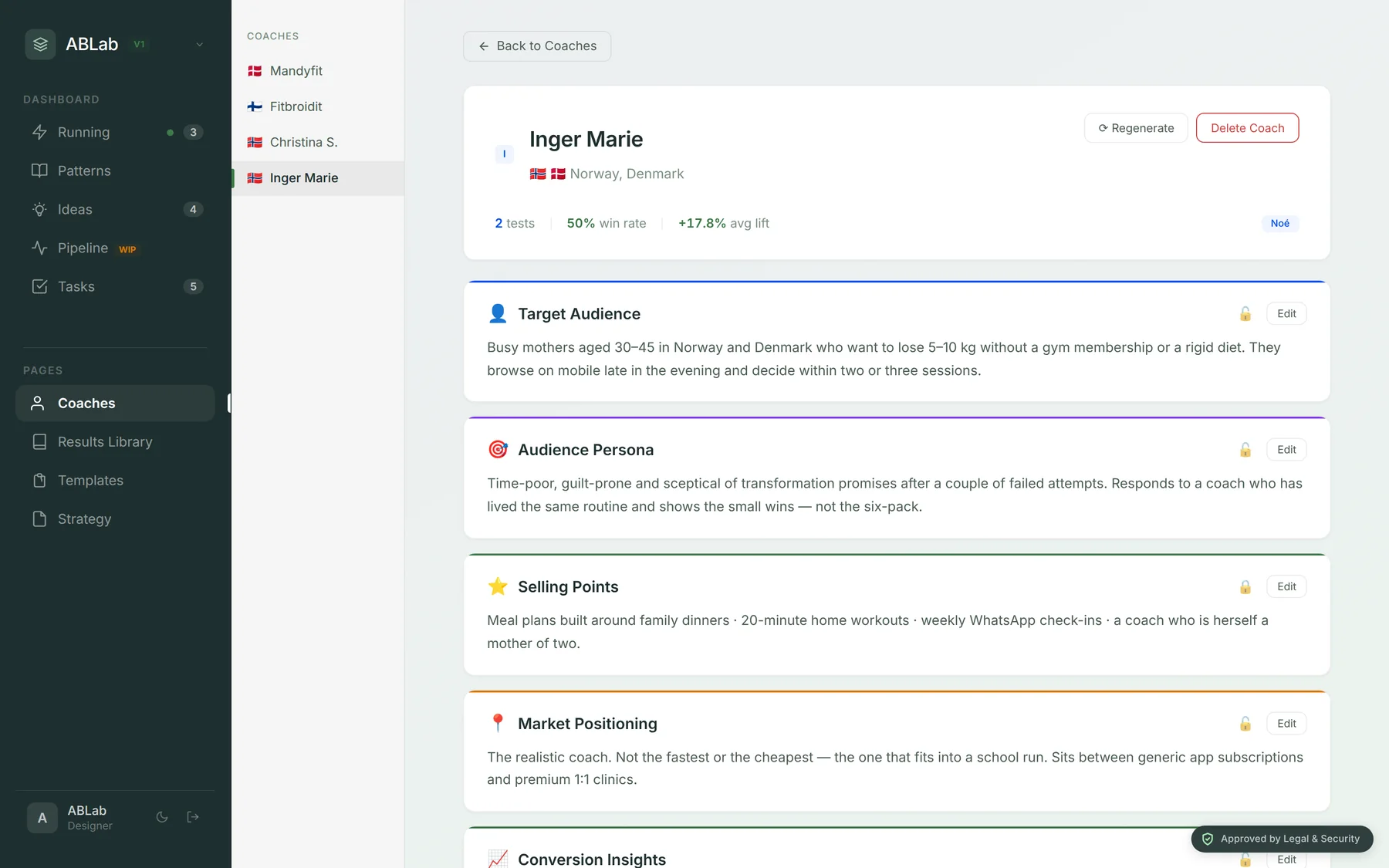Select Inger Marie in the coaches list
This screenshot has width=1389, height=868.
[x=318, y=177]
